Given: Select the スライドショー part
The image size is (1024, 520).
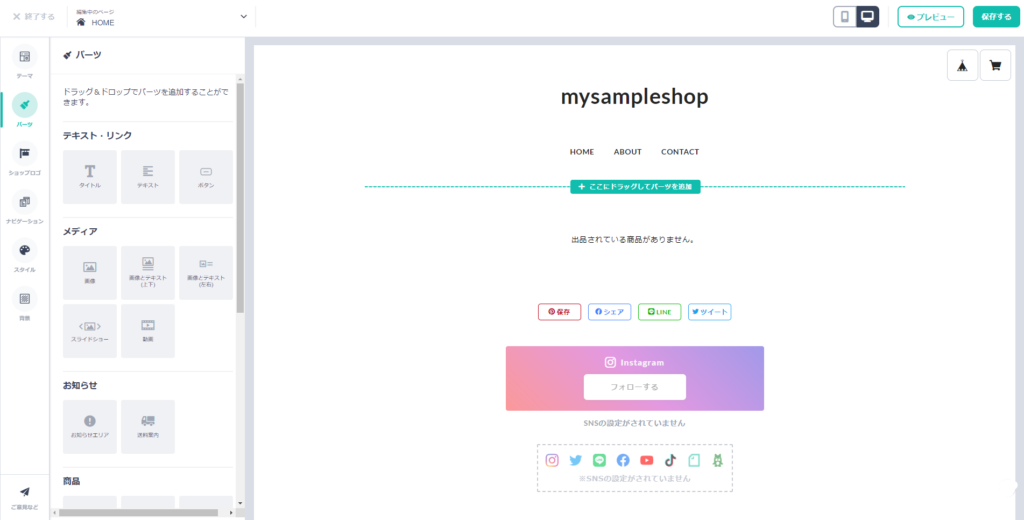Looking at the screenshot, I should (90, 330).
